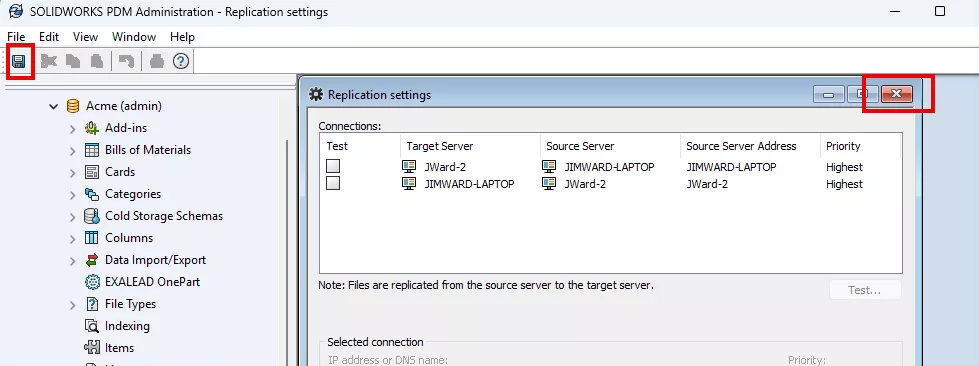Click the Acme vault database icon
Image resolution: width=979 pixels, height=366 pixels.
click(73, 106)
